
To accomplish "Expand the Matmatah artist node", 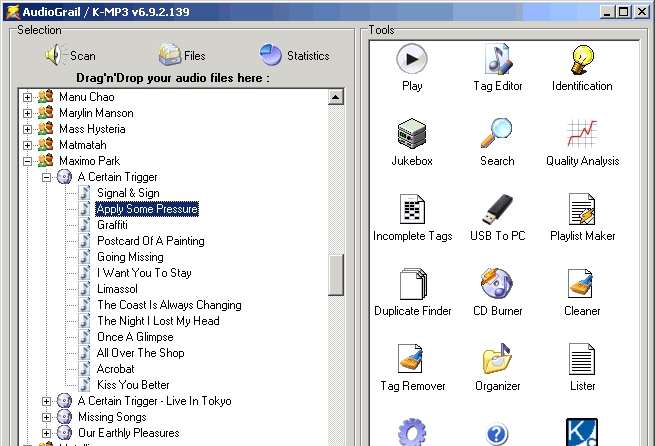I will (27, 145).
